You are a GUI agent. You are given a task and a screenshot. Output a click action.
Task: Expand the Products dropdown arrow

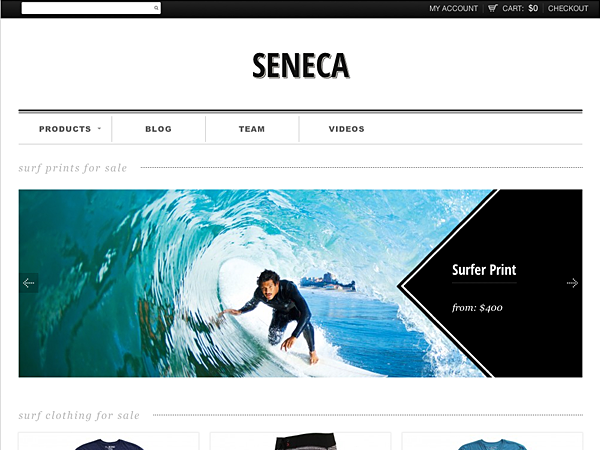point(99,129)
